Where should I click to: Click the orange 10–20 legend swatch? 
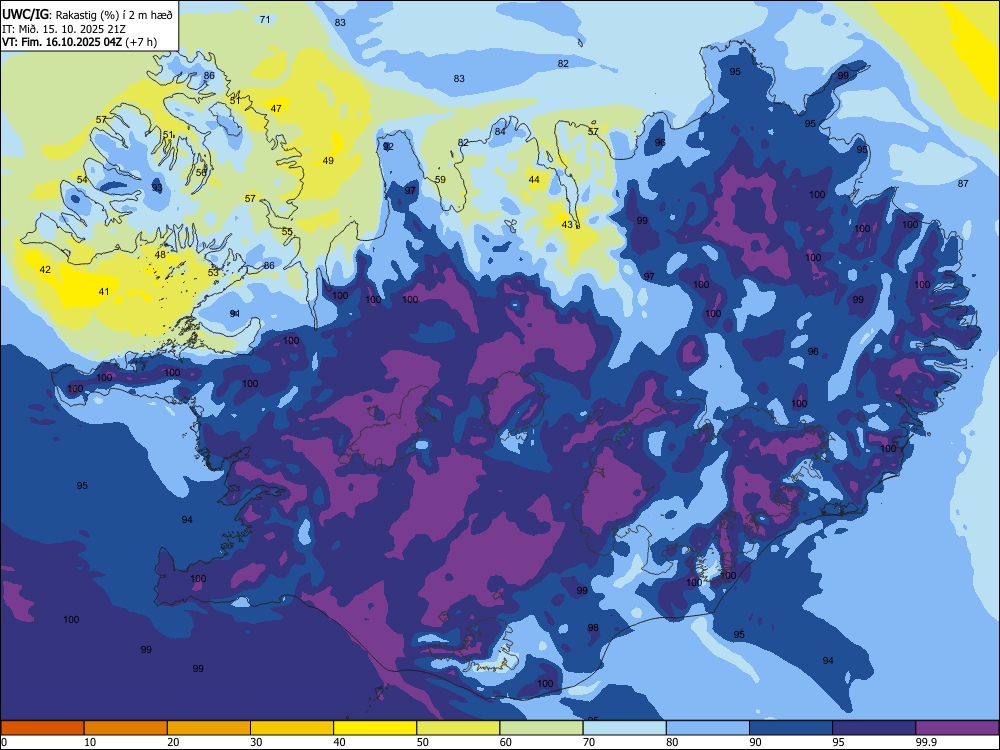tap(126, 728)
